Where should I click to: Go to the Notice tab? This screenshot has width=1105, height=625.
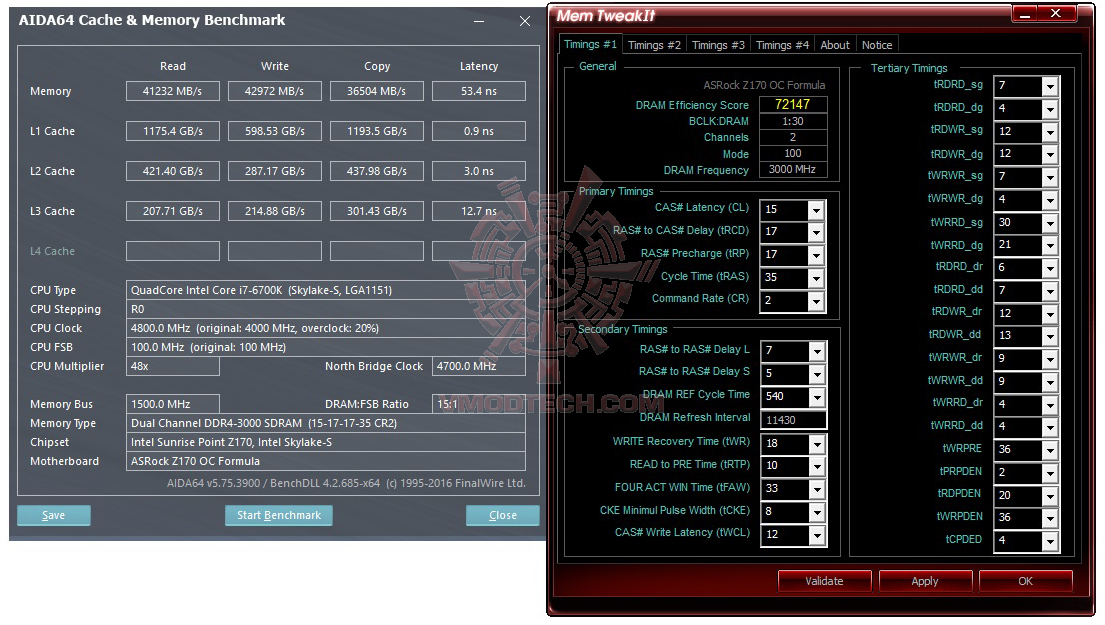coord(877,45)
